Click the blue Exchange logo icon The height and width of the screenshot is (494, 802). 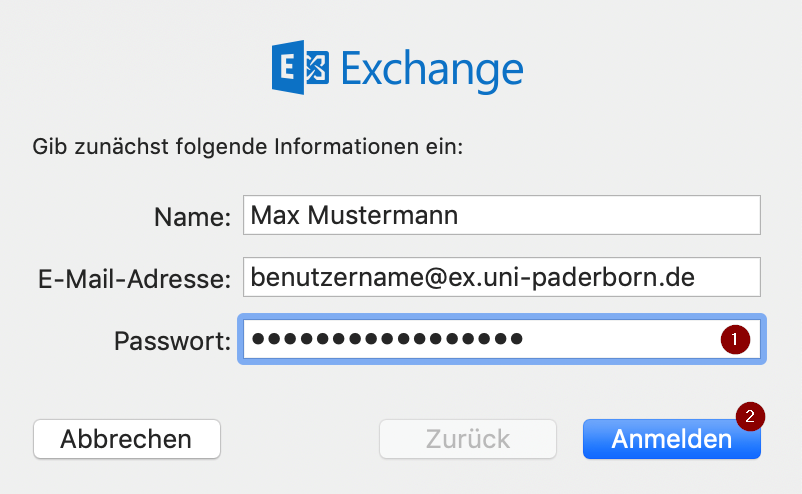tap(301, 70)
